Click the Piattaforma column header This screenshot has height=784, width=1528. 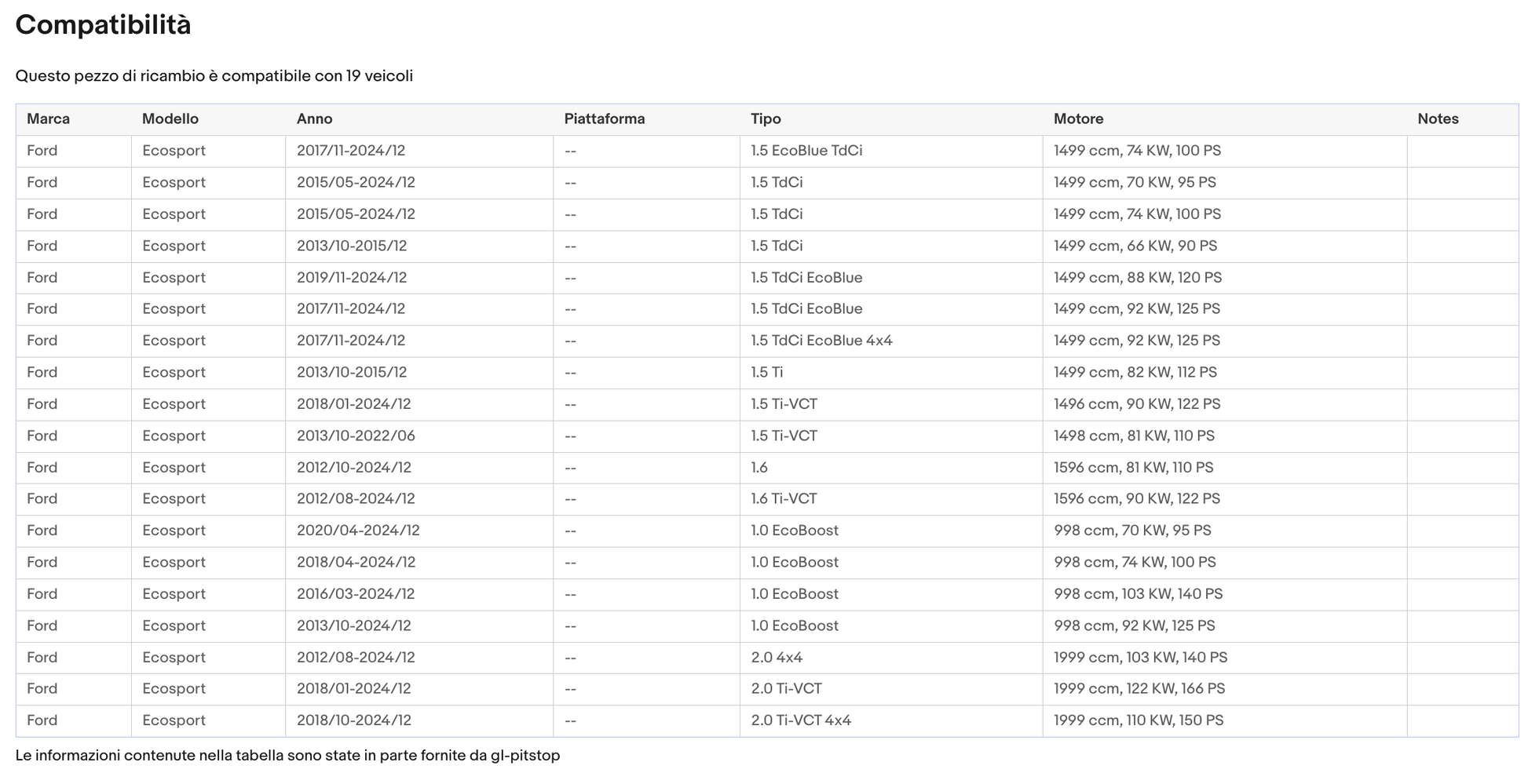coord(604,119)
